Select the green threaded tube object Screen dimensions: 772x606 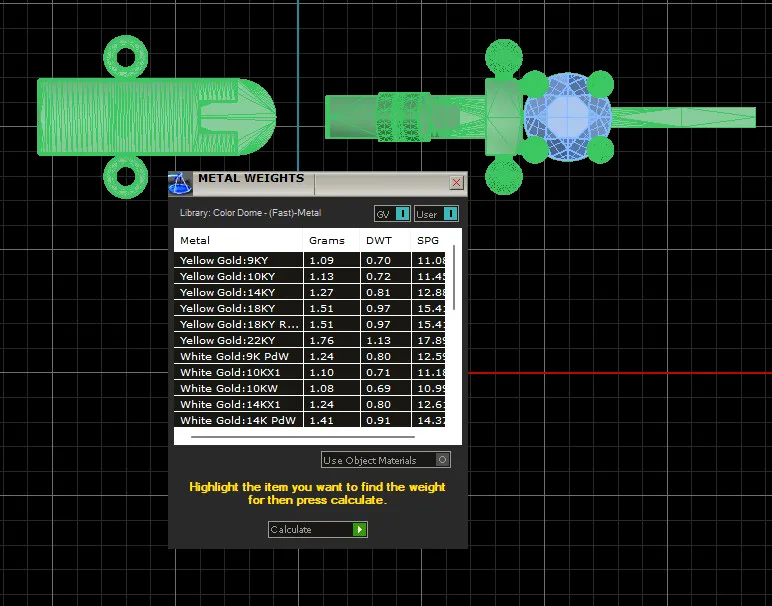tap(157, 117)
